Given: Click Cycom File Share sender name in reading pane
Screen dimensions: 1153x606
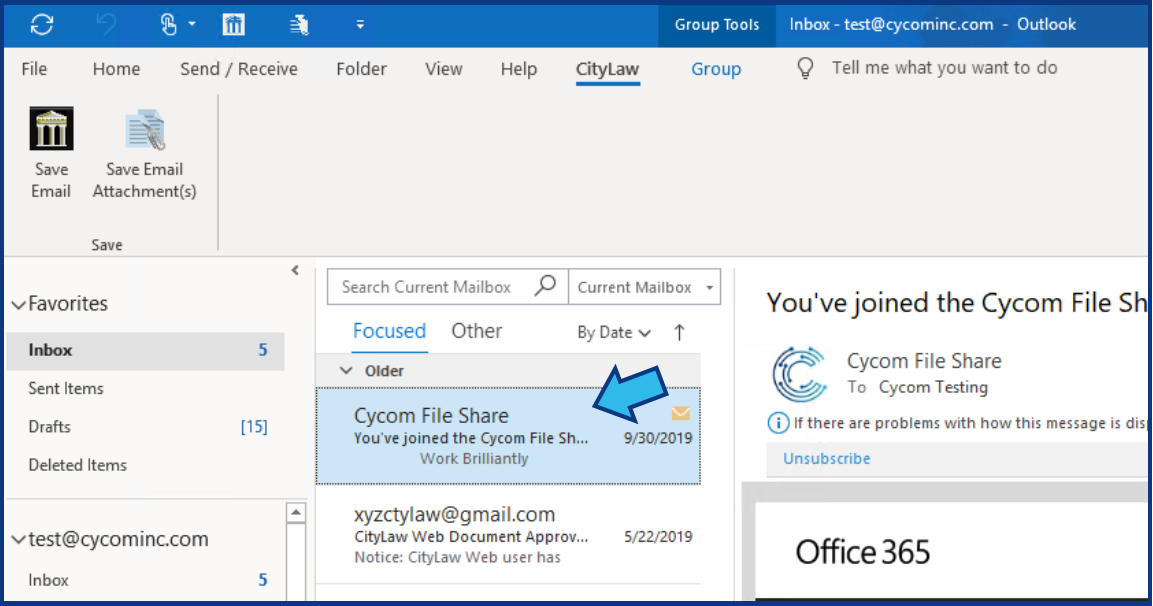Looking at the screenshot, I should (x=924, y=361).
